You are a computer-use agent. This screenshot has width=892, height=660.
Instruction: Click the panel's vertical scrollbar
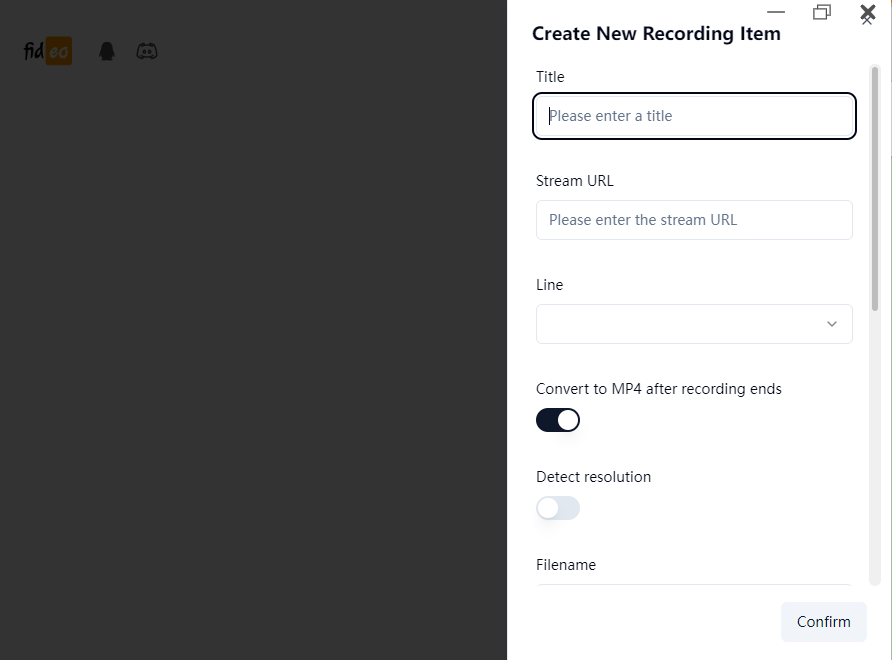click(875, 190)
